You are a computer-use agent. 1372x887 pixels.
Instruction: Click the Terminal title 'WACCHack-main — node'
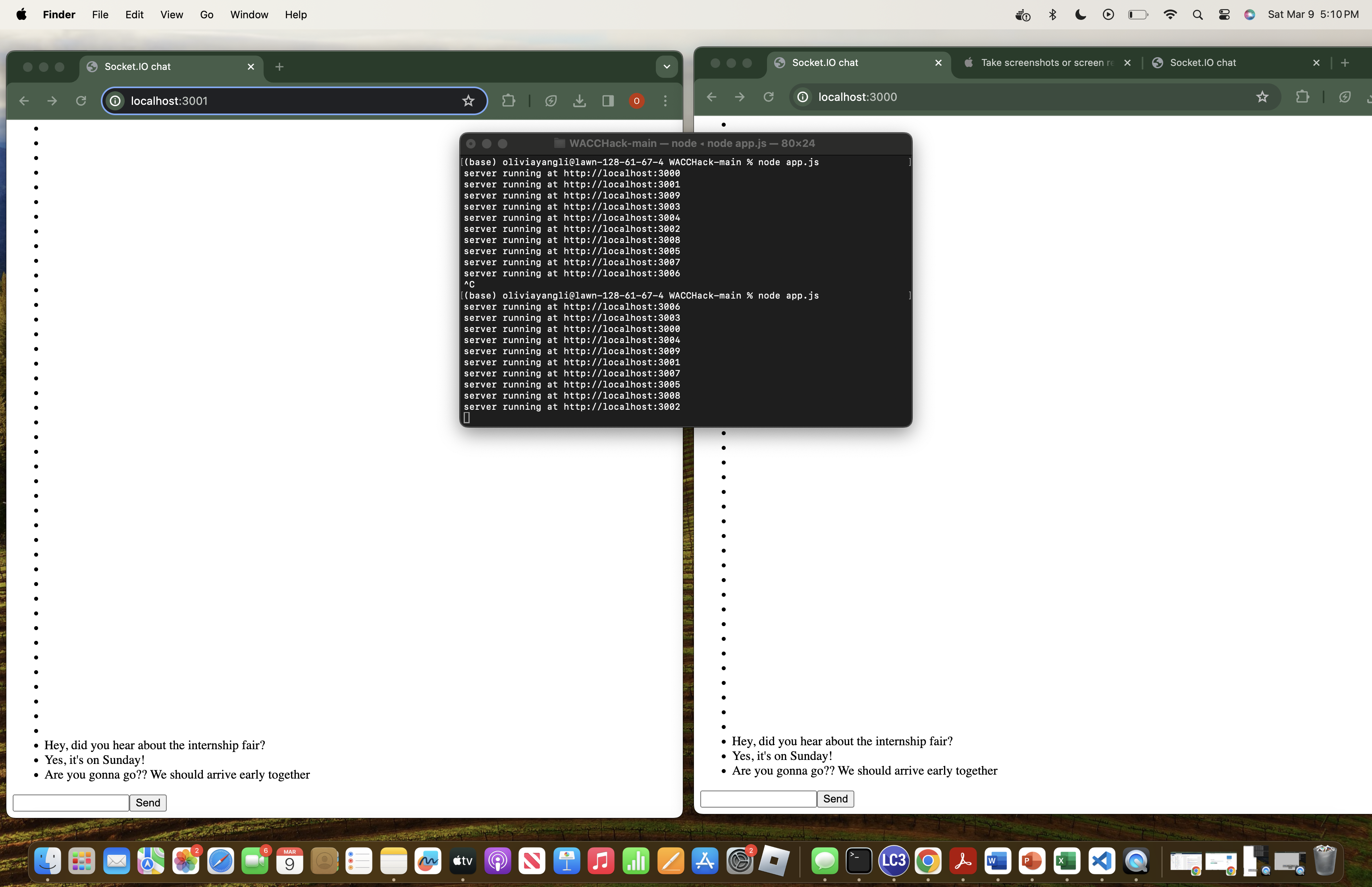pos(692,143)
